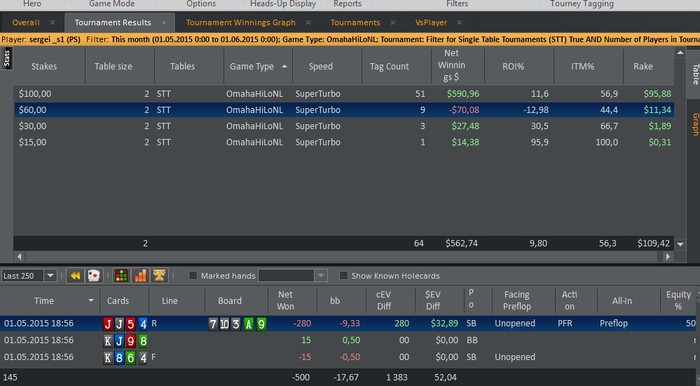The width and height of the screenshot is (700, 386).
Task: Click the sort arrow on Game Type column
Action: tap(284, 66)
